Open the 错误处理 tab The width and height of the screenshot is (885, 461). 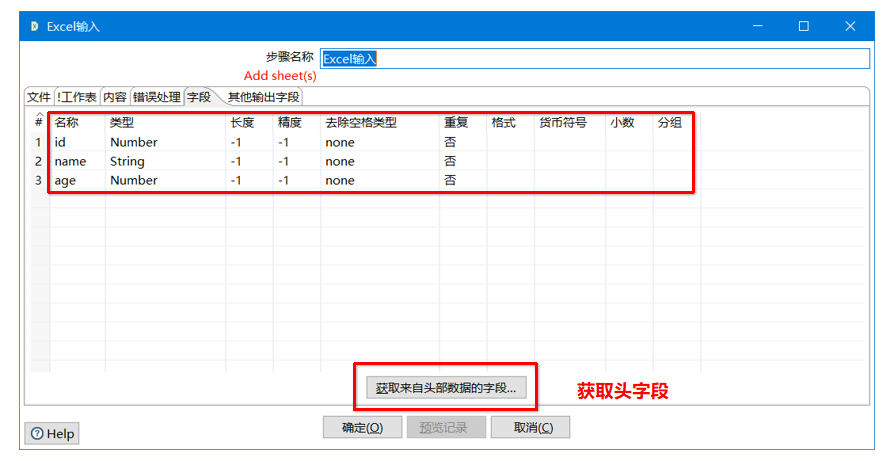point(157,97)
